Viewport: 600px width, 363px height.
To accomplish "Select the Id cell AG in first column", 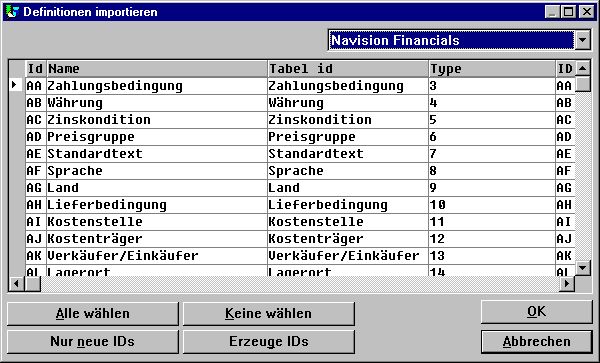I will (x=36, y=188).
